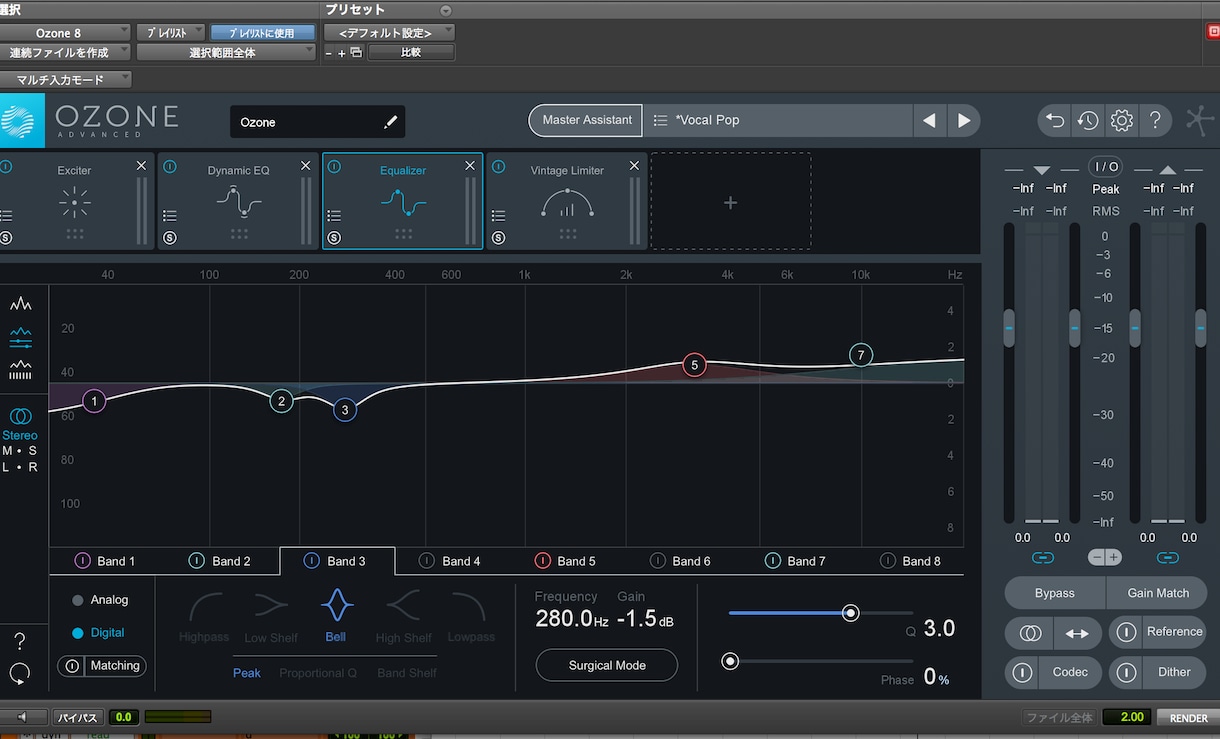The width and height of the screenshot is (1220, 739).
Task: Toggle the Band 4 power button
Action: pyautogui.click(x=427, y=561)
